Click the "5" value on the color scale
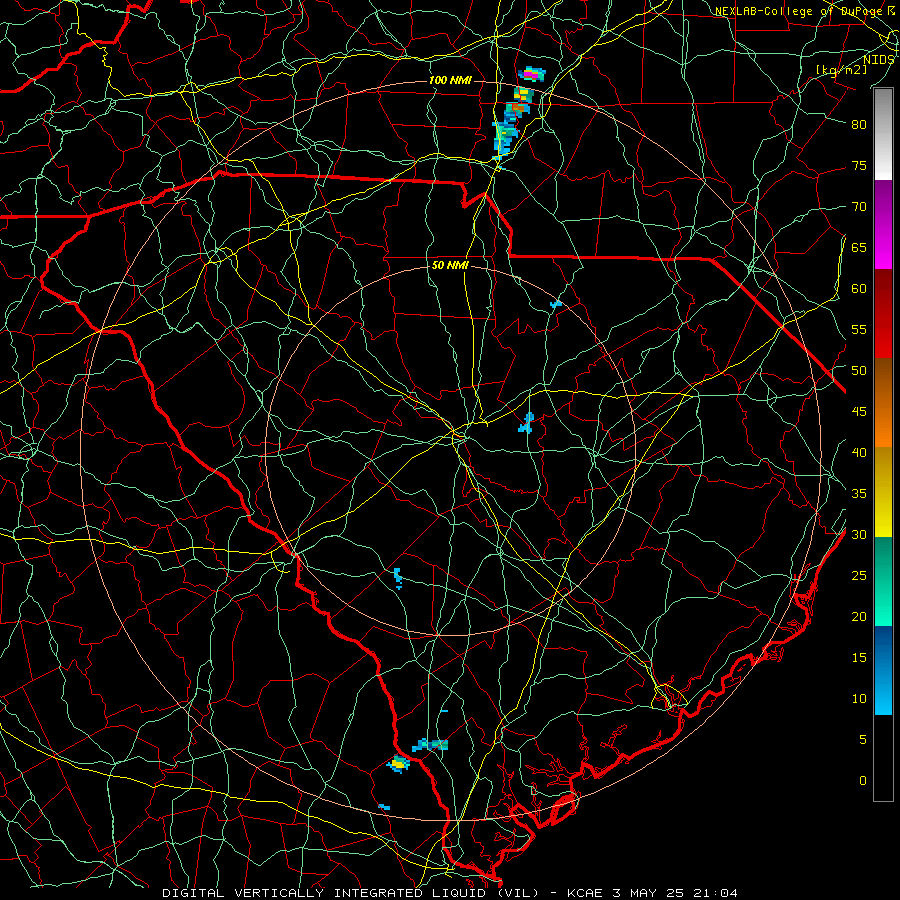This screenshot has height=900, width=900. point(863,740)
